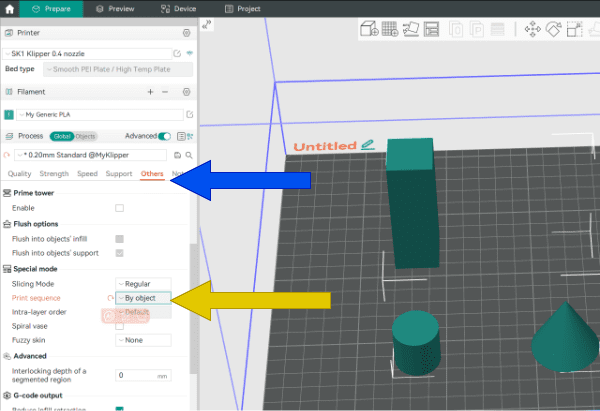Click the Special mode section header

coord(35,269)
